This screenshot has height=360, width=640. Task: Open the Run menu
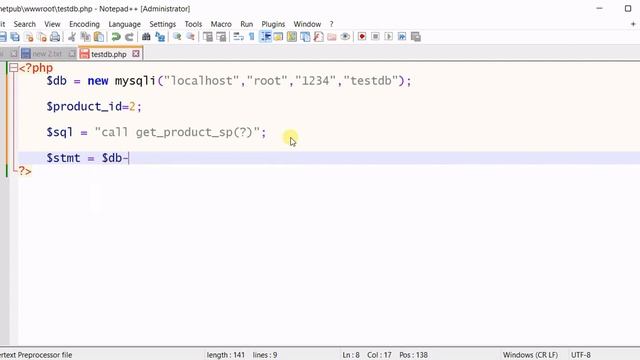247,24
